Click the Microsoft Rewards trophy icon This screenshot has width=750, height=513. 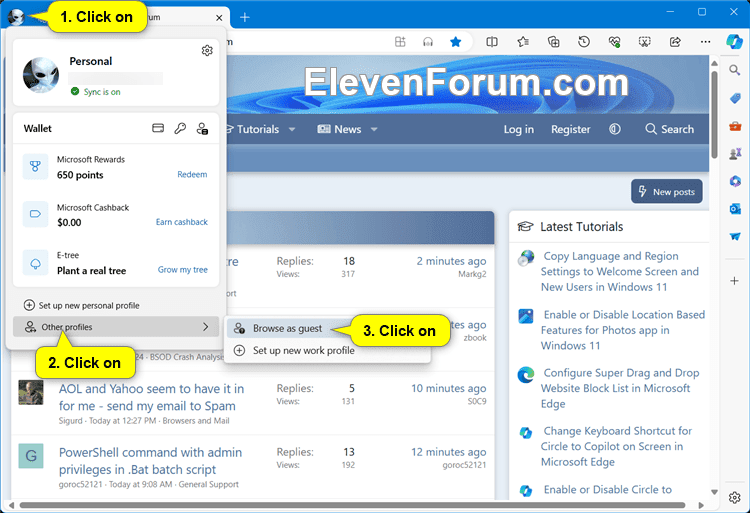pyautogui.click(x=35, y=166)
